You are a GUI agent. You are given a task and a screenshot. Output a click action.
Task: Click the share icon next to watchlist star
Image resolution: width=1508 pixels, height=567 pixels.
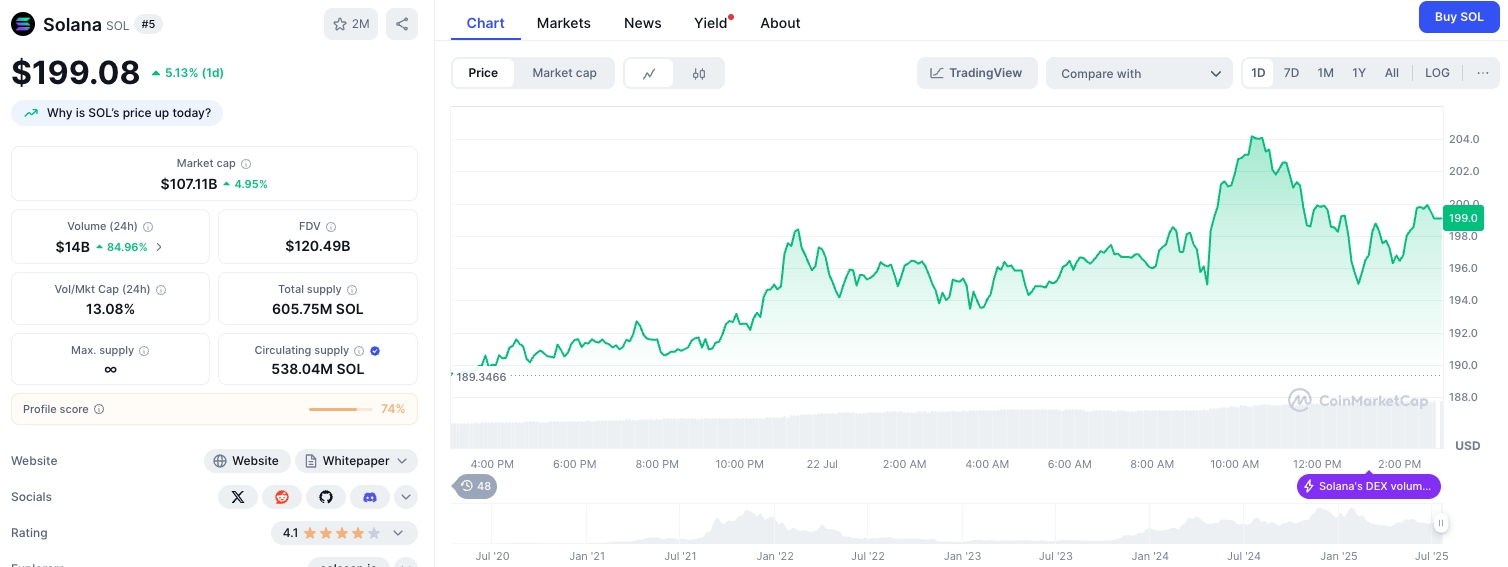coord(401,24)
